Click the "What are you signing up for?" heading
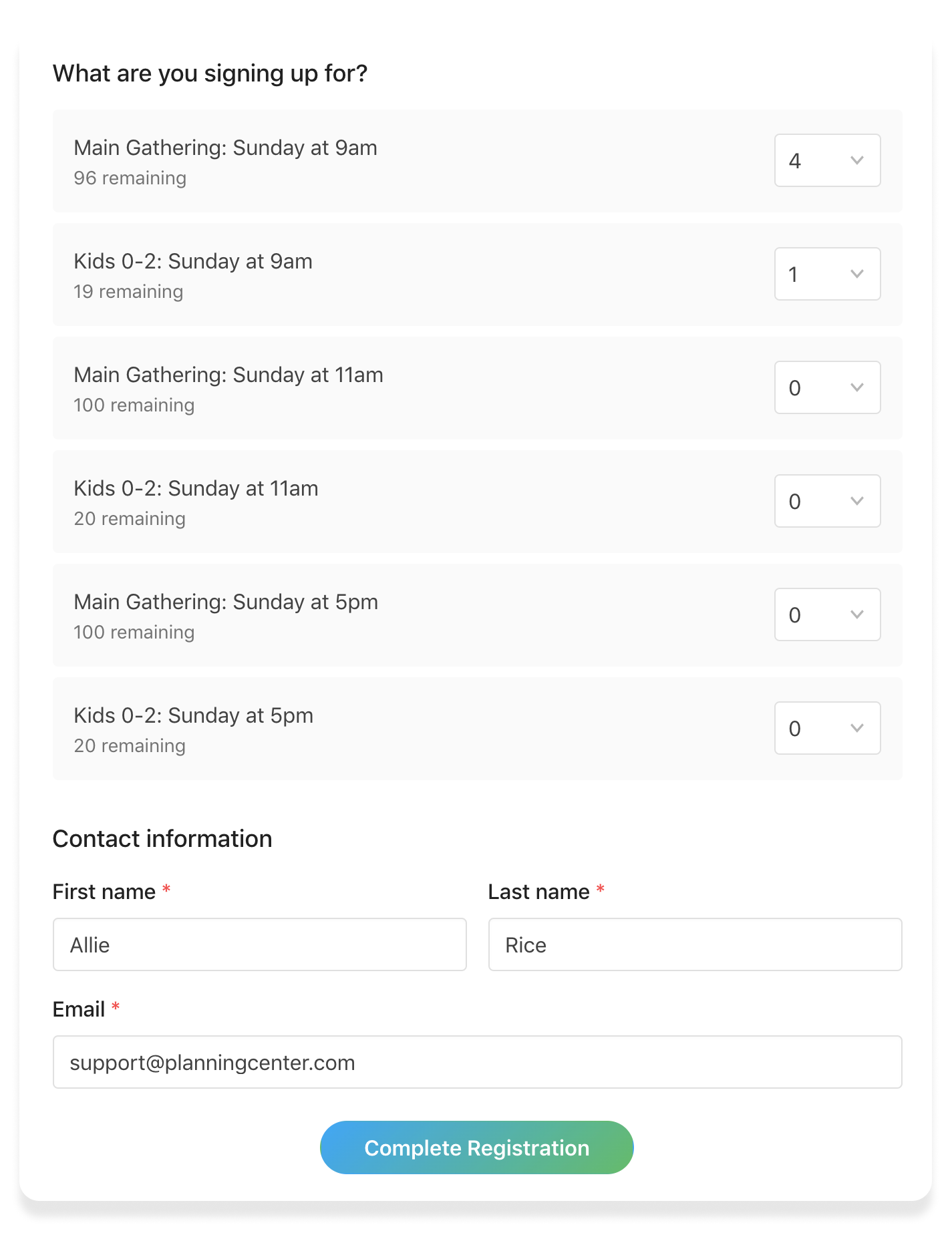This screenshot has width=952, height=1237. pos(210,73)
